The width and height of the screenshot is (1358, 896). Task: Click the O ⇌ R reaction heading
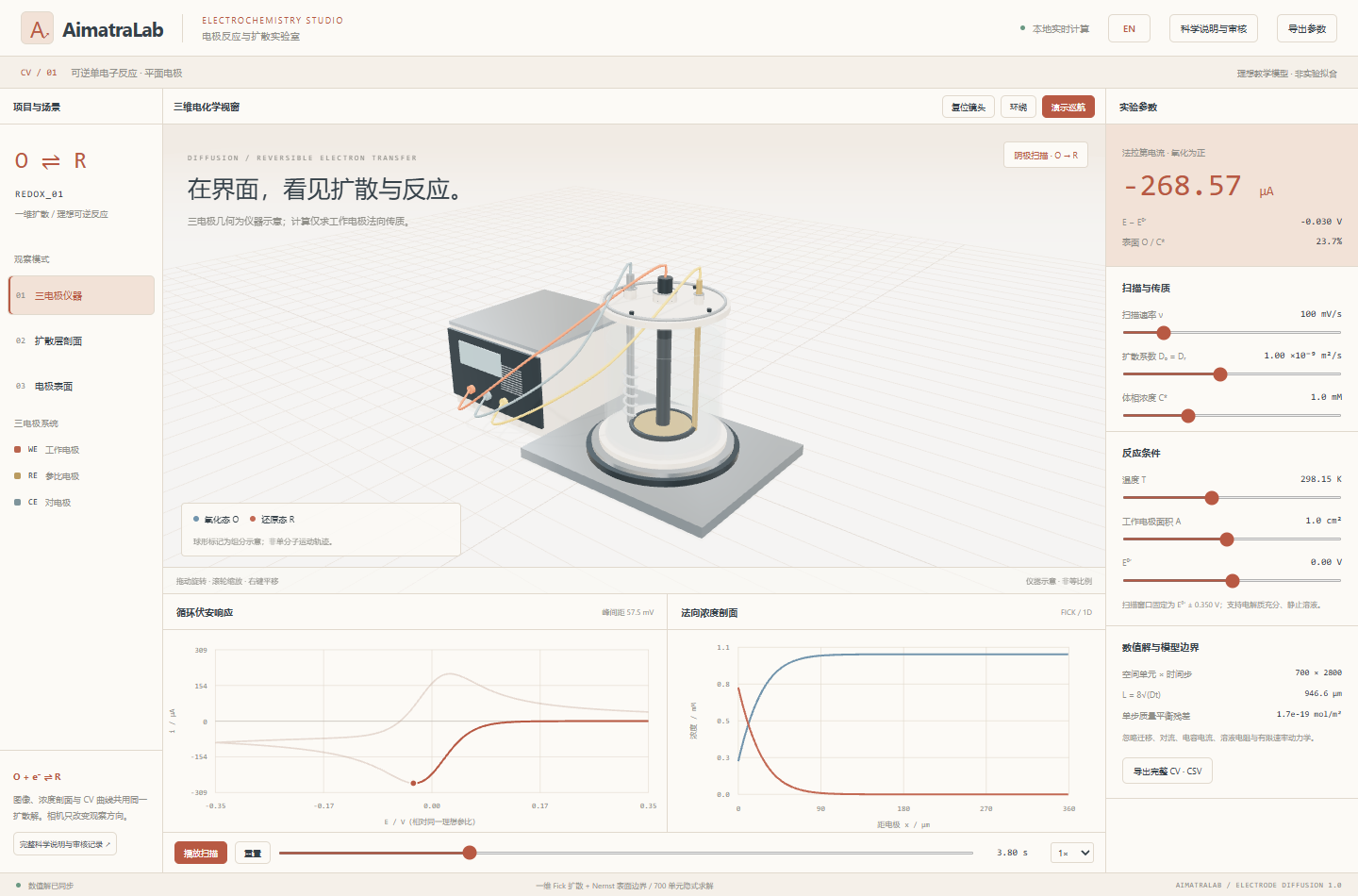point(50,160)
